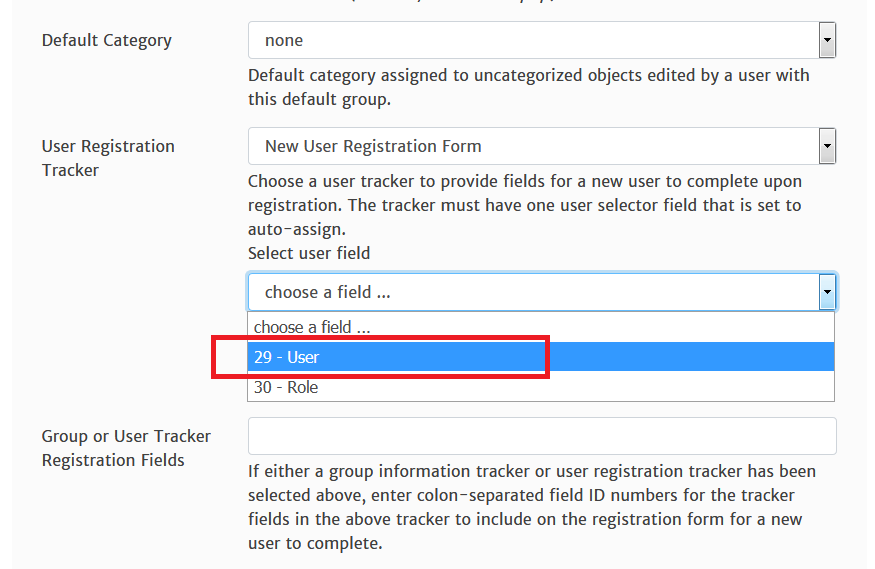Click the 'auto-assign.' line of help text
Viewport: 875px width, 569px height.
[297, 229]
